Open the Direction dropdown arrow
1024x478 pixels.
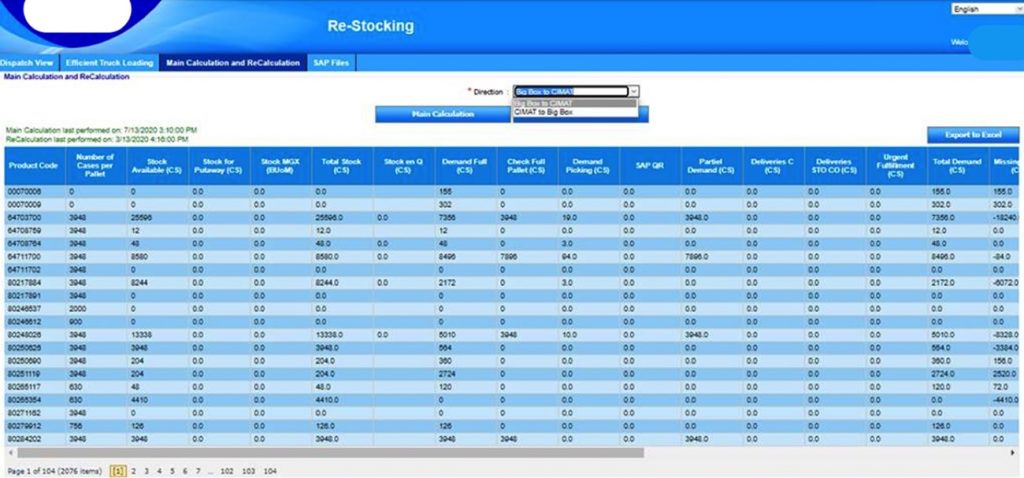634,92
